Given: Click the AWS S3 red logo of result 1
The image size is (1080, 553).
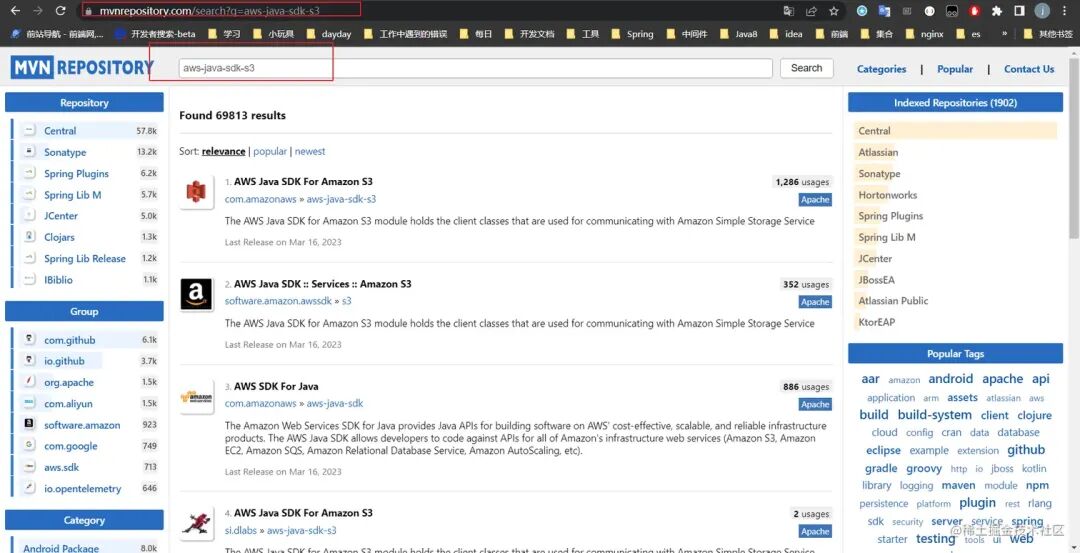Looking at the screenshot, I should (196, 192).
